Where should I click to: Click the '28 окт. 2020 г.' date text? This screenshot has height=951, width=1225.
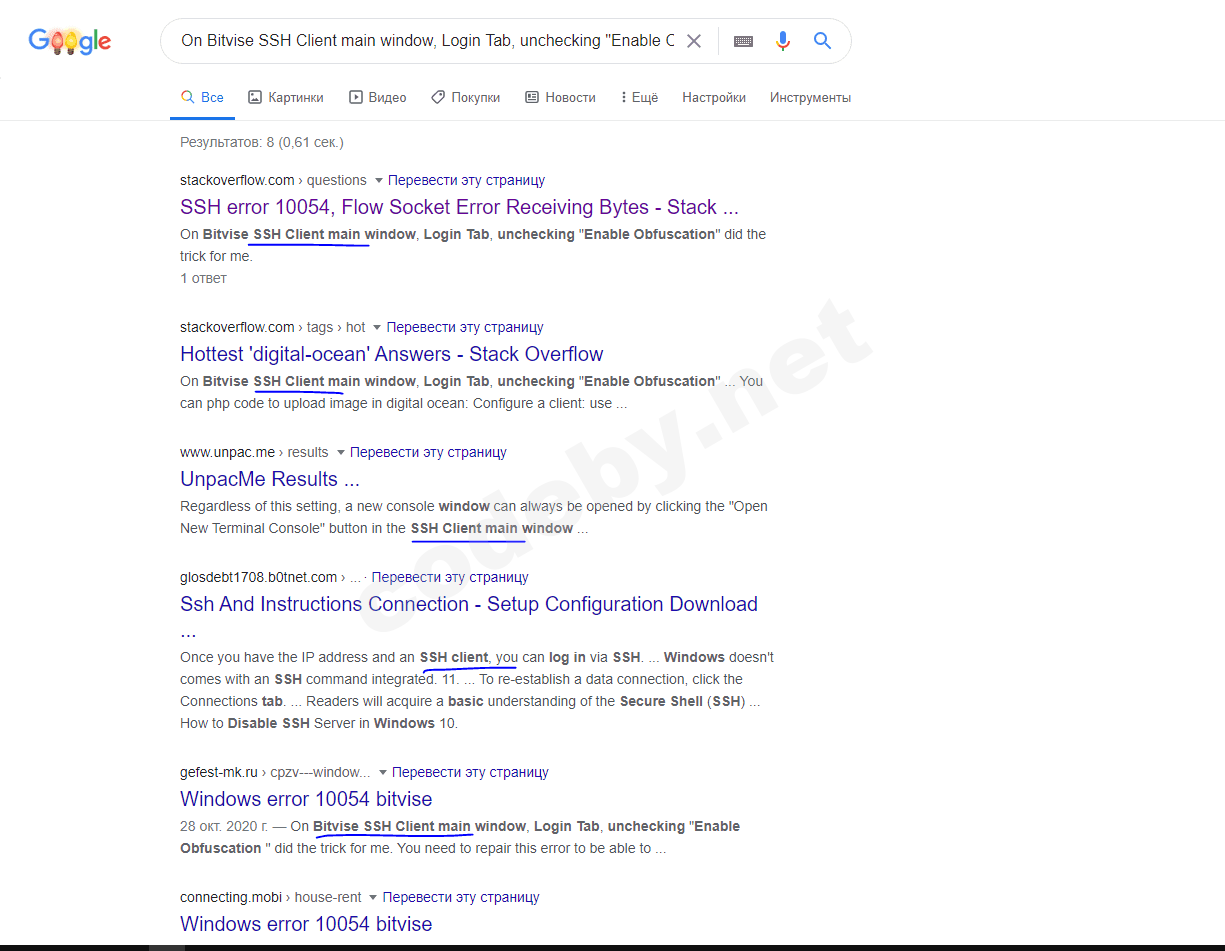click(226, 826)
